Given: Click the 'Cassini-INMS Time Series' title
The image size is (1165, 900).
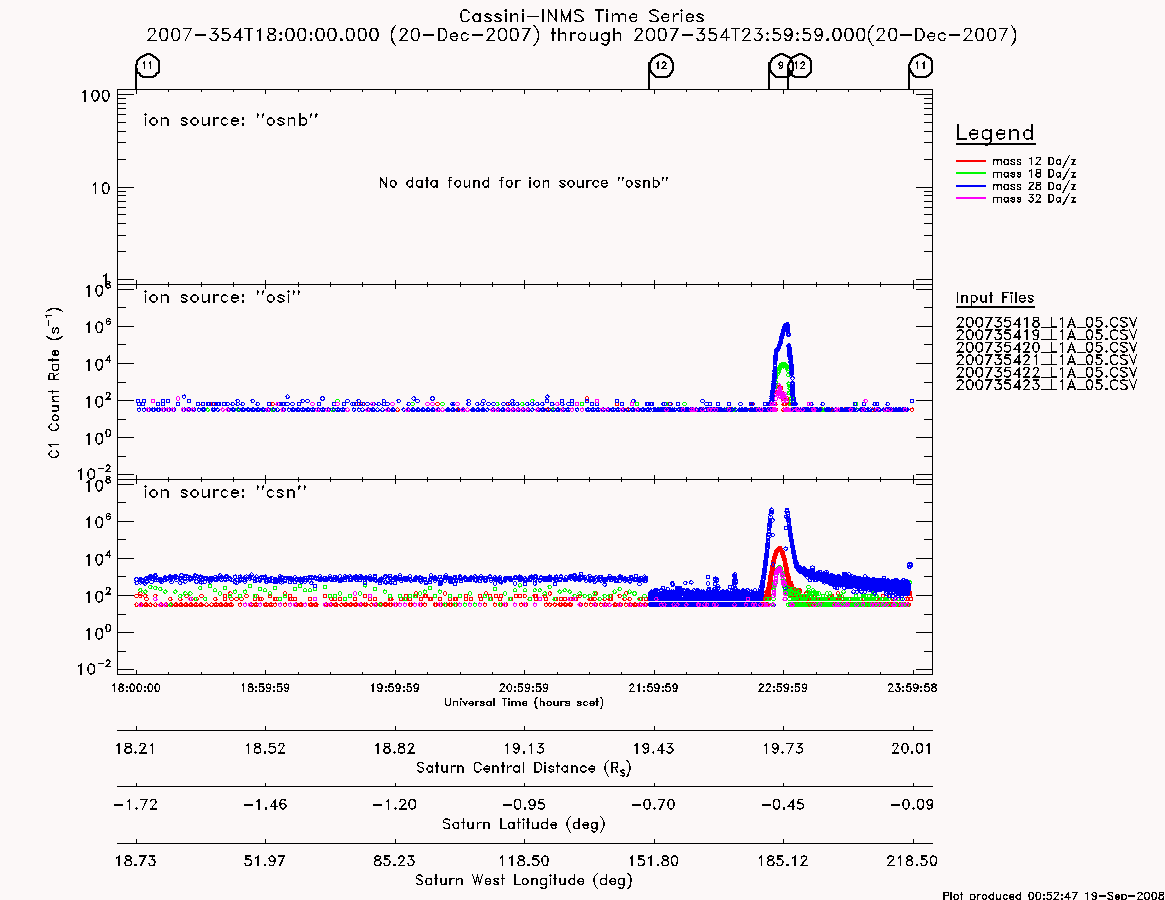Looking at the screenshot, I should tap(582, 16).
